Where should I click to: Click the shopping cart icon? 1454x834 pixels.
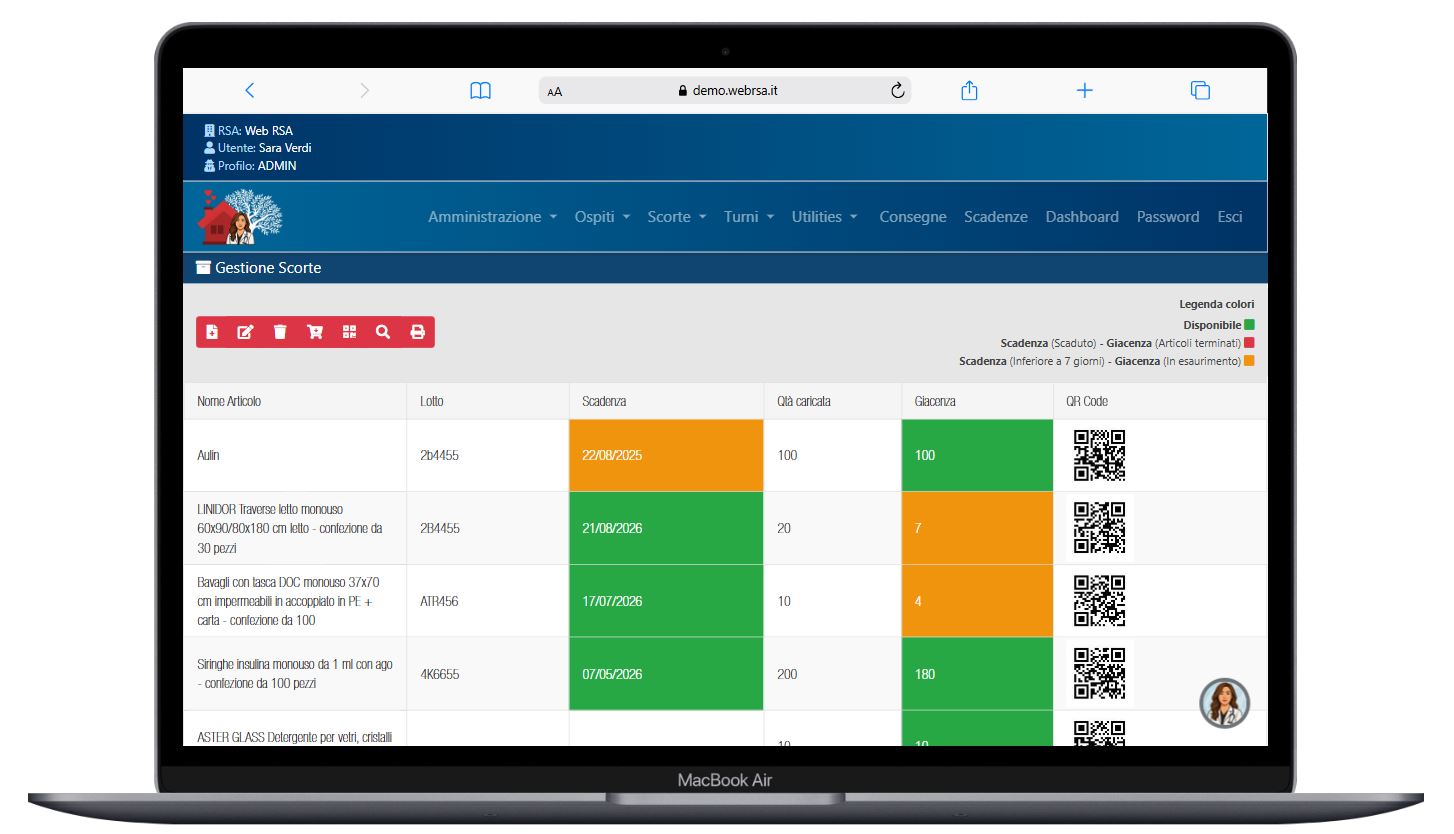point(315,333)
